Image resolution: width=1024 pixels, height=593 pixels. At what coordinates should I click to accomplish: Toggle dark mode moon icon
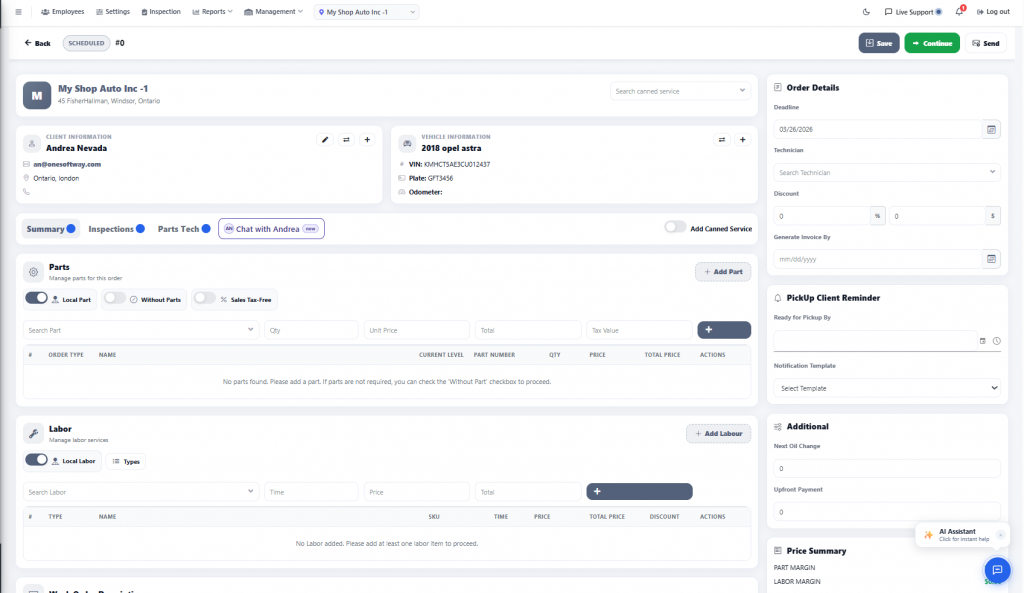tap(866, 12)
